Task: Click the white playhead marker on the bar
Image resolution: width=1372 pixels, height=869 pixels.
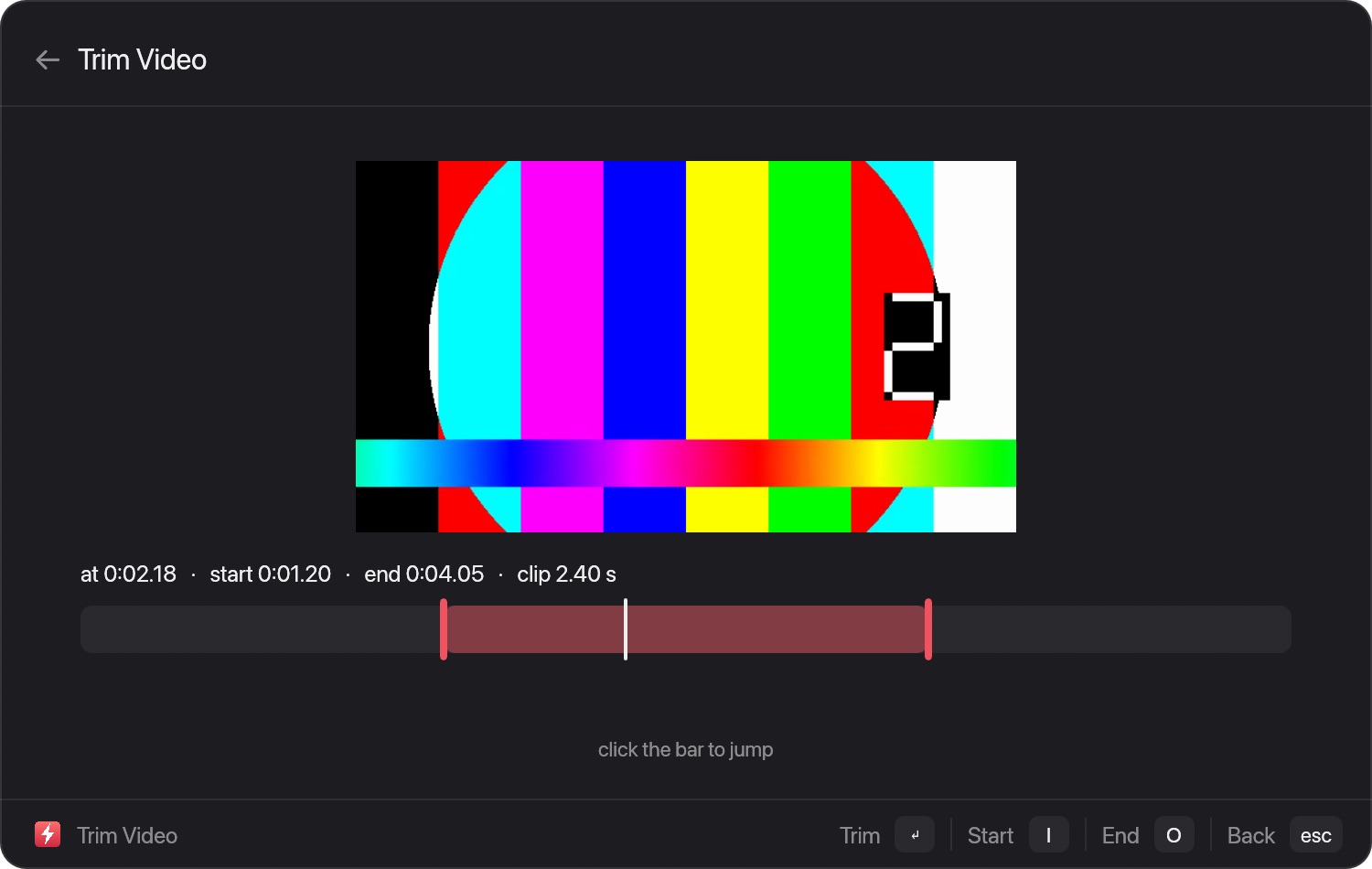Action: (626, 629)
